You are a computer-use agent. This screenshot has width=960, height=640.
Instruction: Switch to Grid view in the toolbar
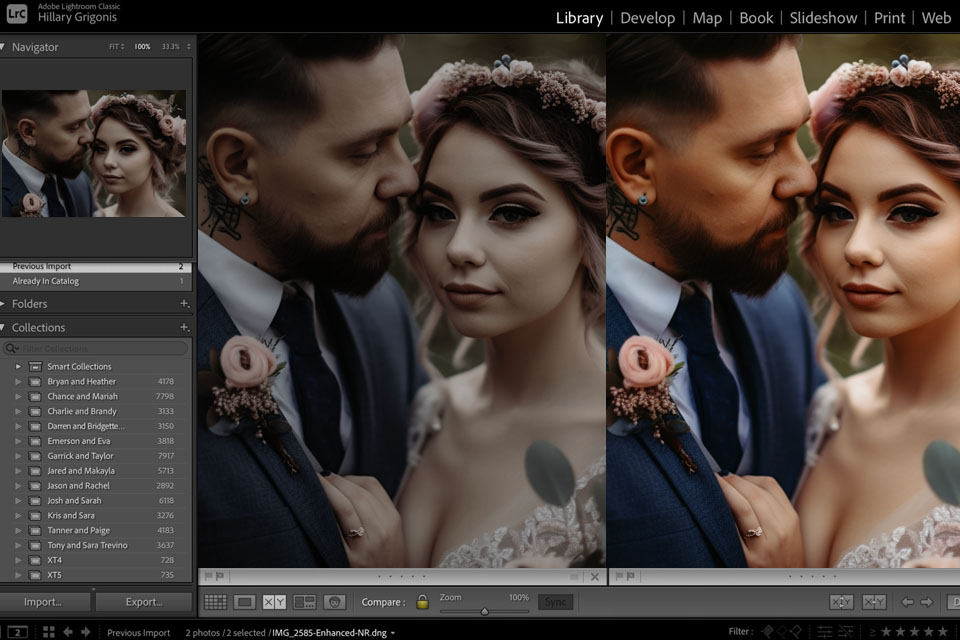click(215, 602)
